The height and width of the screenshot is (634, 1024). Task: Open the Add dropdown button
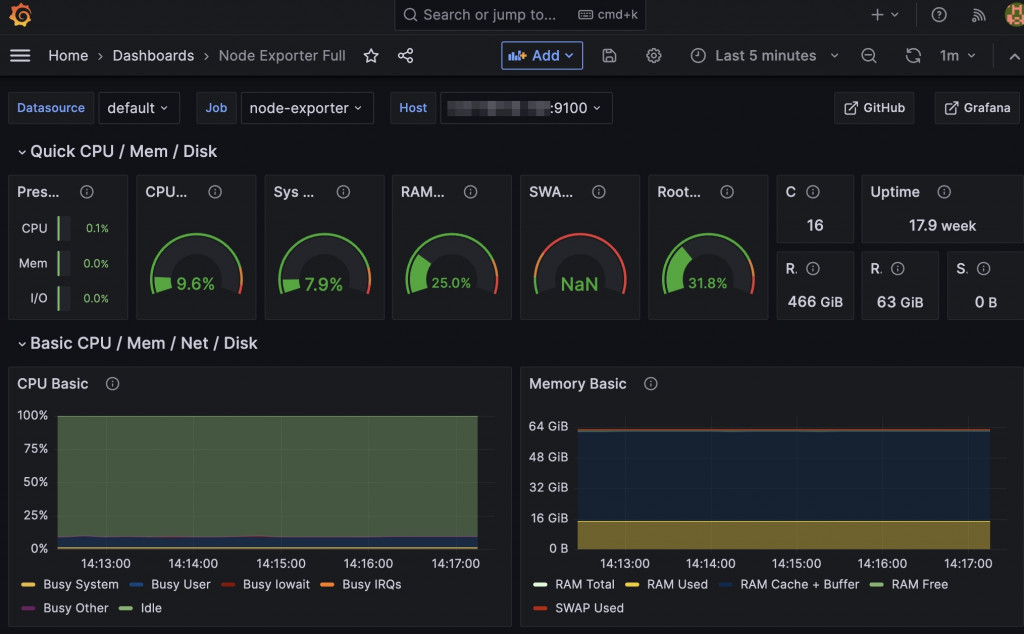click(542, 55)
